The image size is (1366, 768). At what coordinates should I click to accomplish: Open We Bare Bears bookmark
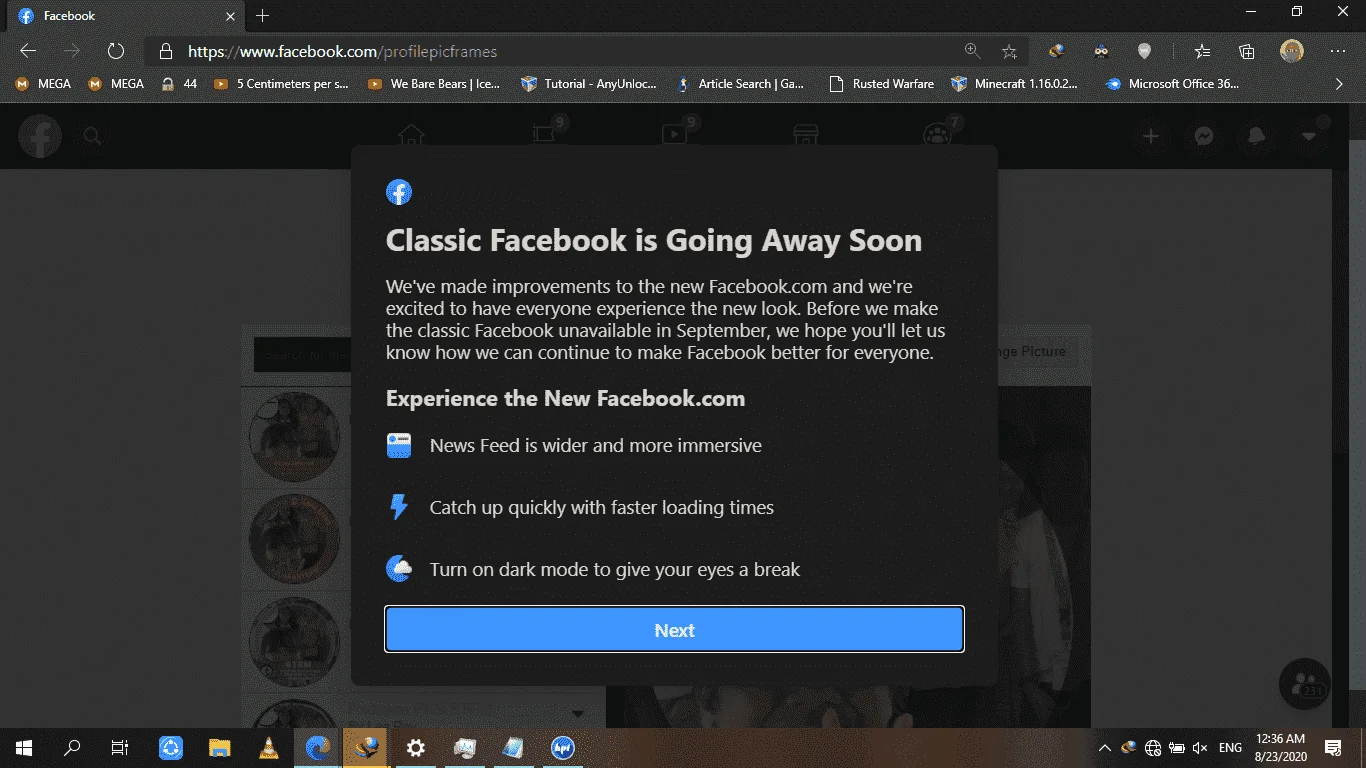tap(434, 84)
